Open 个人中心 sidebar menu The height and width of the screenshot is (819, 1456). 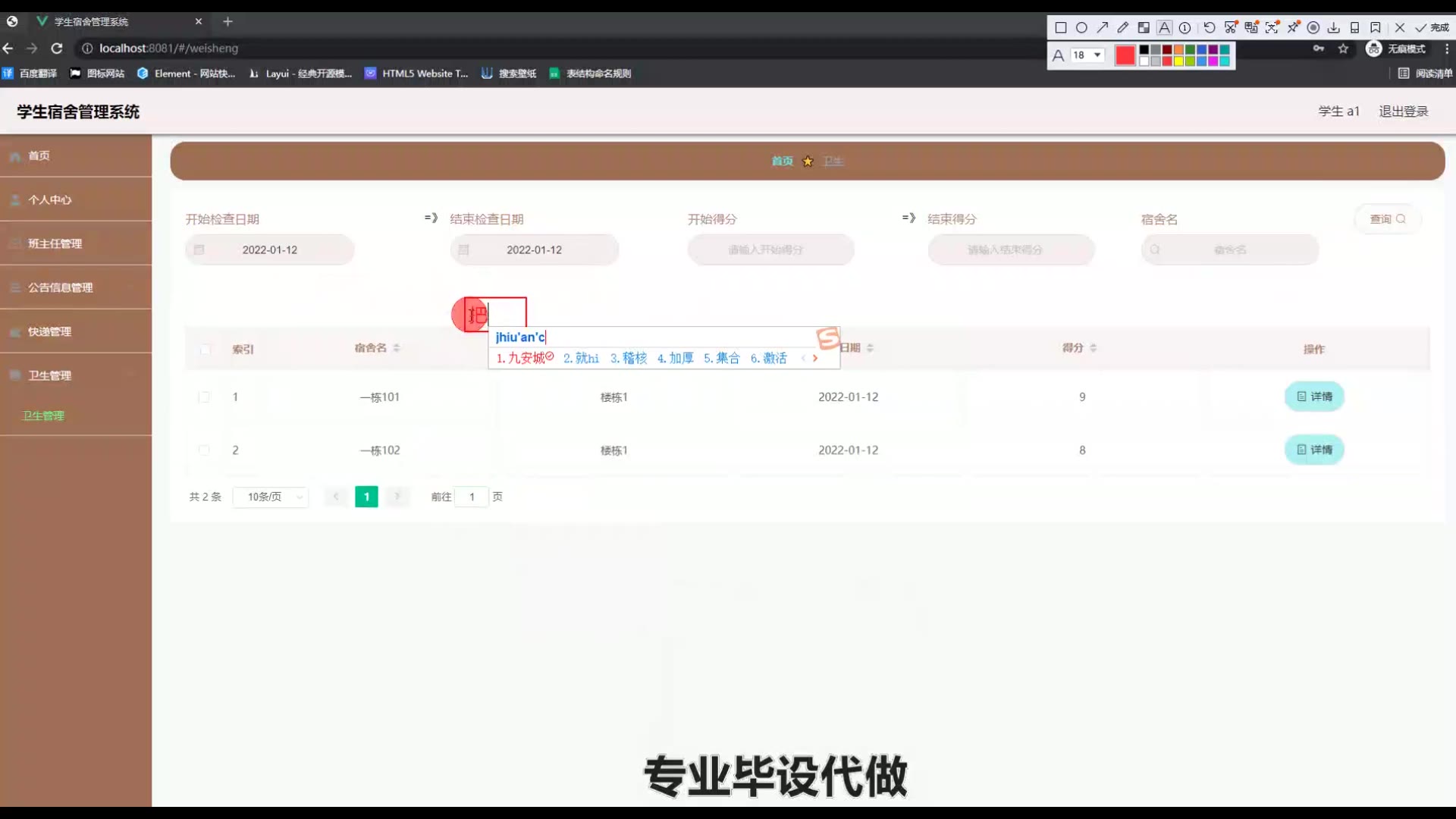(x=76, y=199)
